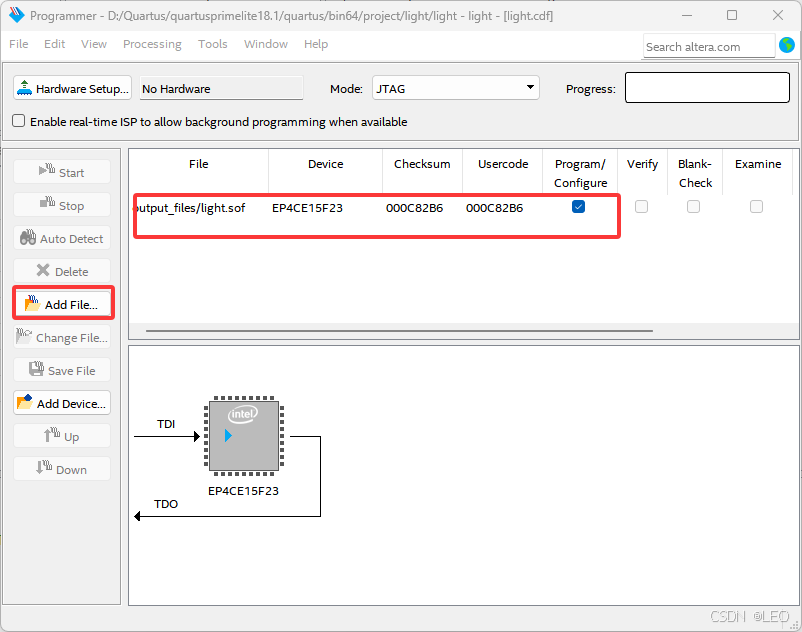The image size is (802, 632).
Task: Click the TDO label in chain diagram
Action: coord(166,504)
